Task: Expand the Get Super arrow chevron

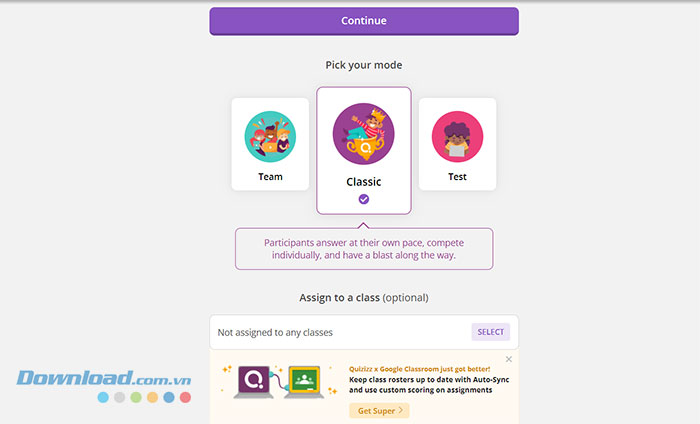Action: click(x=401, y=410)
